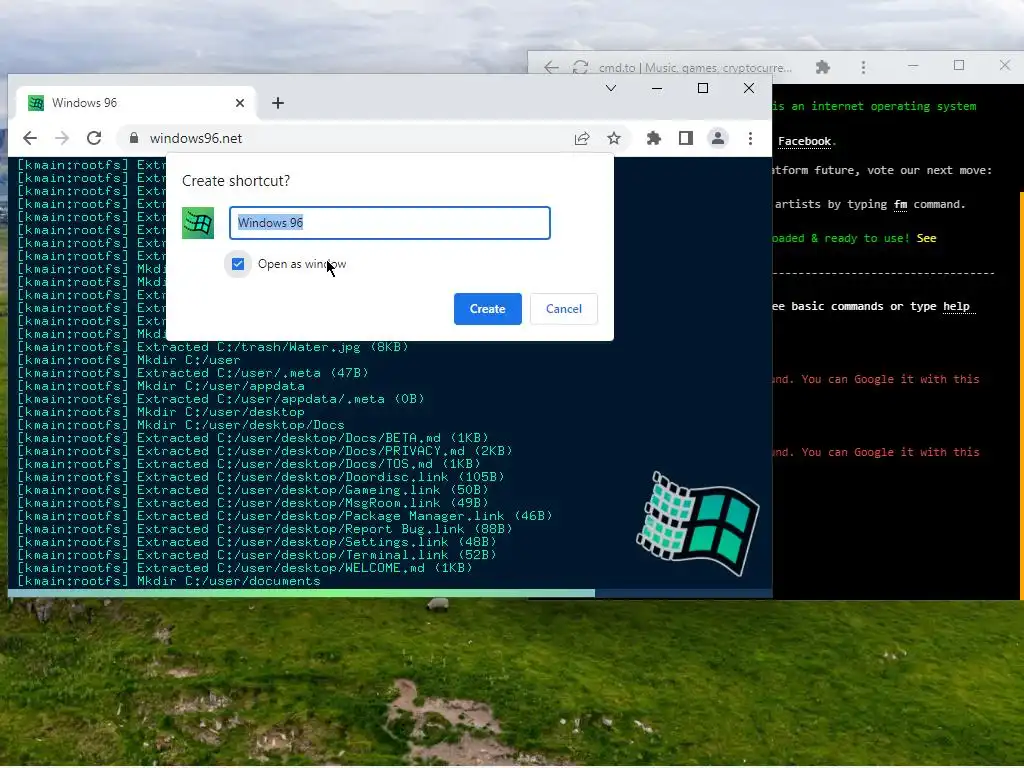Go back in the cmd.to window
The width and height of the screenshot is (1024, 768).
pyautogui.click(x=551, y=67)
